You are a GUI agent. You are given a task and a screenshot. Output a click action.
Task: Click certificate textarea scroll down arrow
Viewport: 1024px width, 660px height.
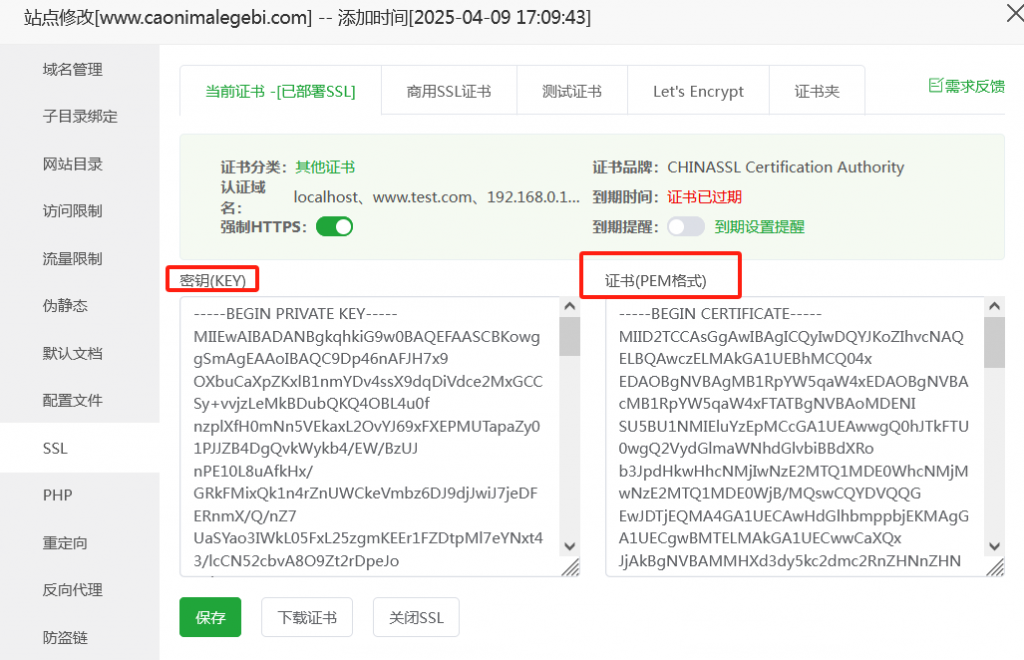click(994, 546)
